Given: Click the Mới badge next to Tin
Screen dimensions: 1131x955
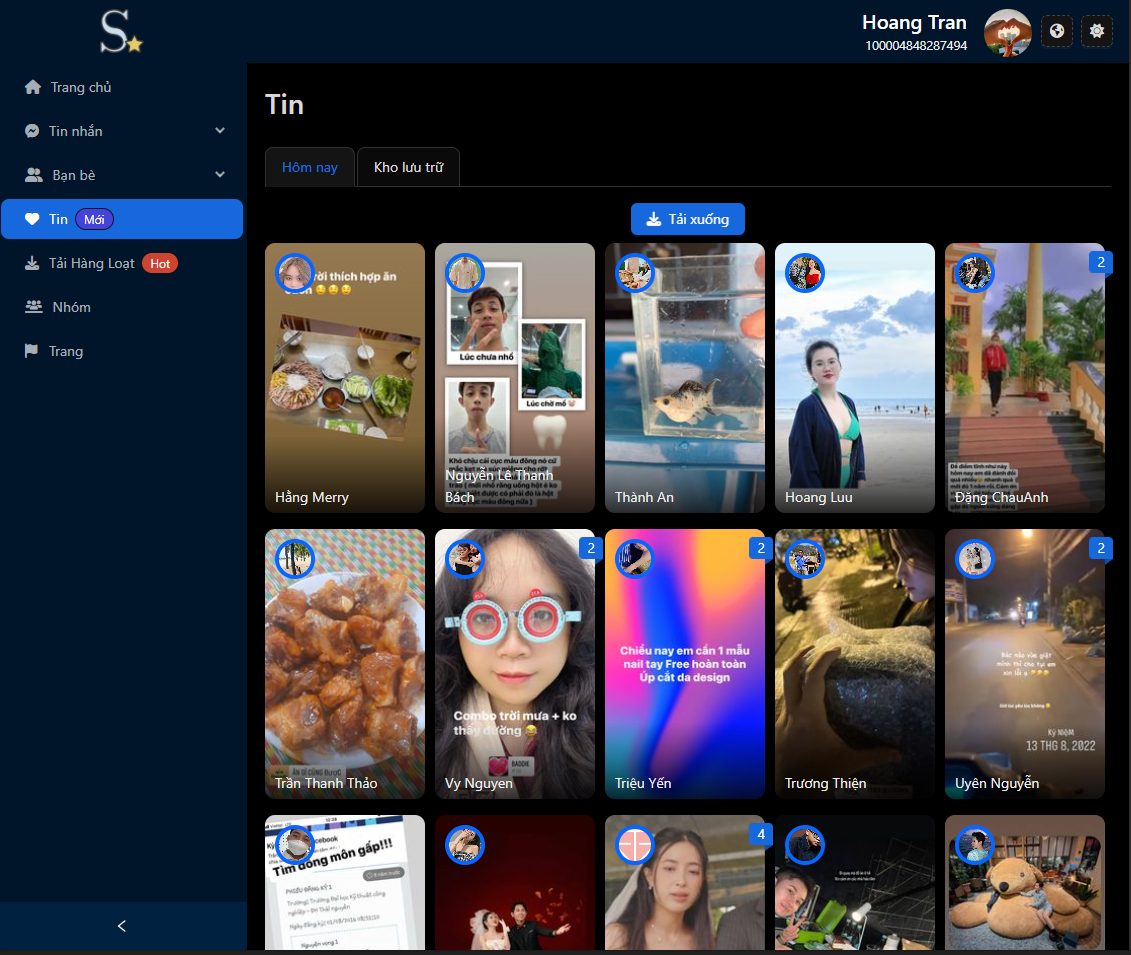Looking at the screenshot, I should click(x=94, y=219).
